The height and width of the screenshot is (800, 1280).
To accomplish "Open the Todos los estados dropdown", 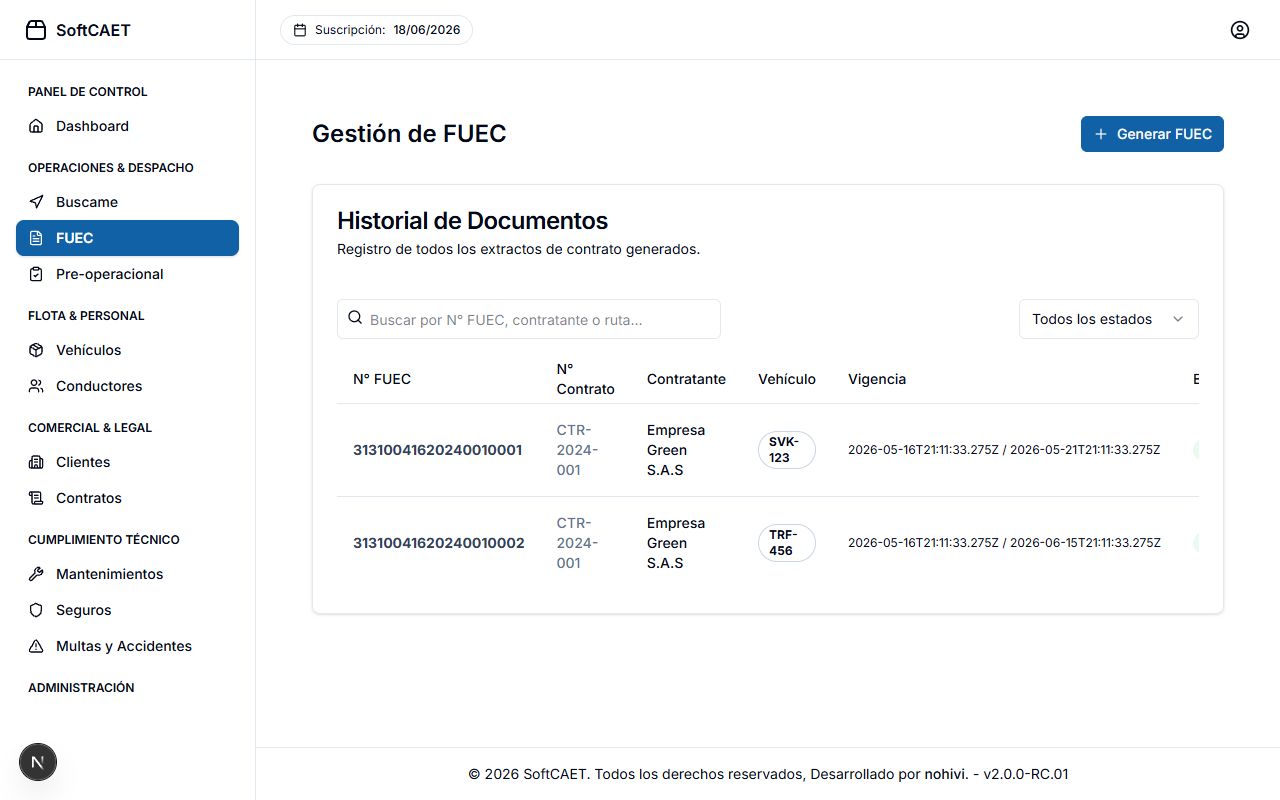I will (x=1109, y=319).
